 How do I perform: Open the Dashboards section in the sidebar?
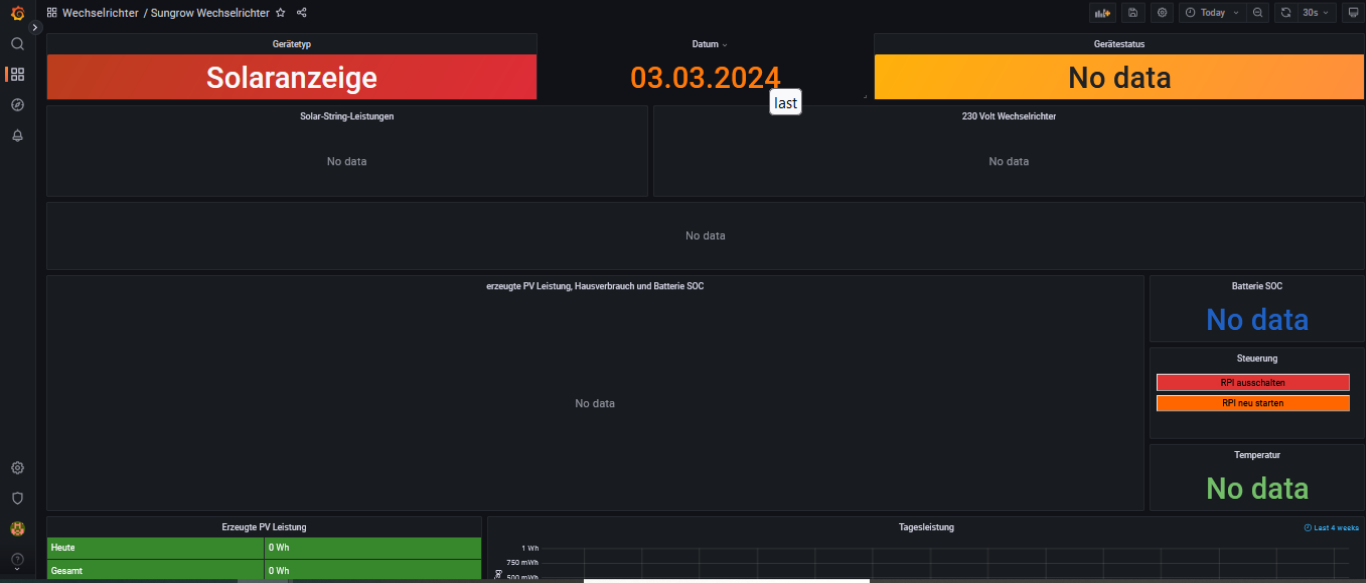tap(17, 74)
